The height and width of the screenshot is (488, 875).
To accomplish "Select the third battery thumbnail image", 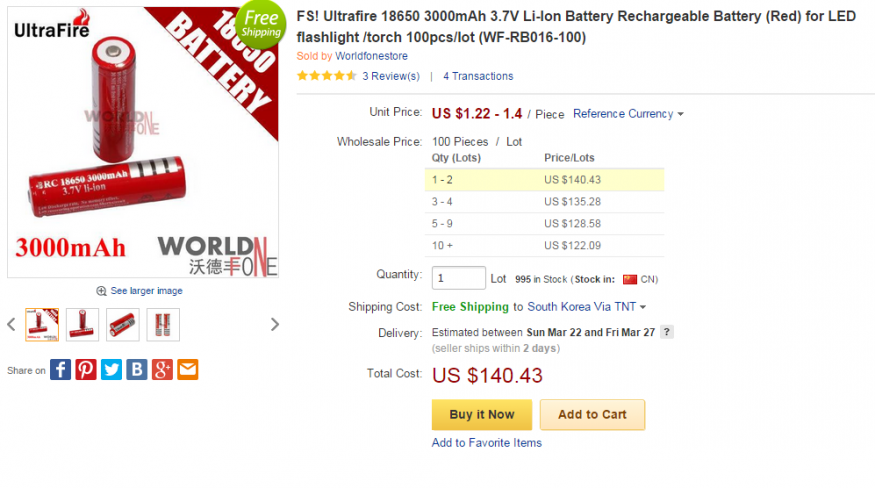I will pos(123,324).
